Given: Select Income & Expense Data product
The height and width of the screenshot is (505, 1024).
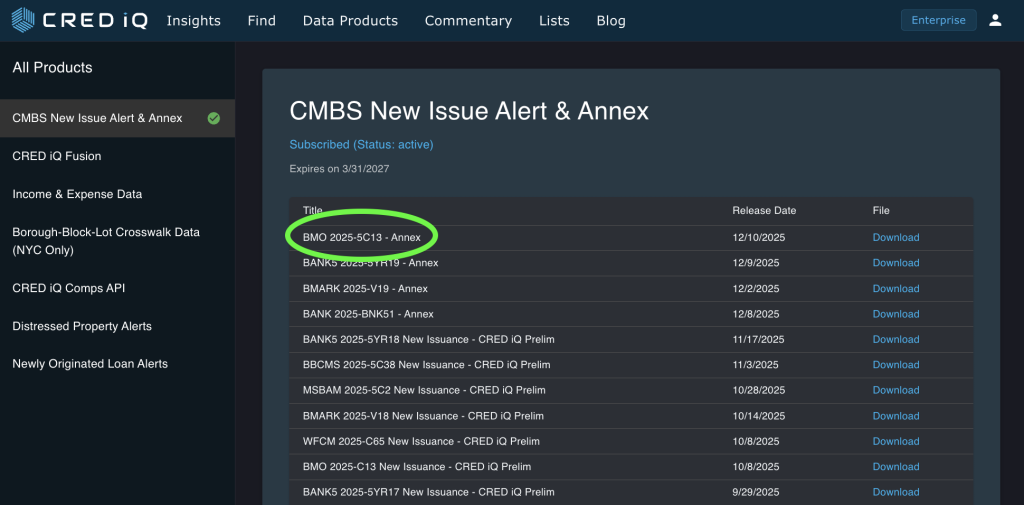Looking at the screenshot, I should coord(77,194).
